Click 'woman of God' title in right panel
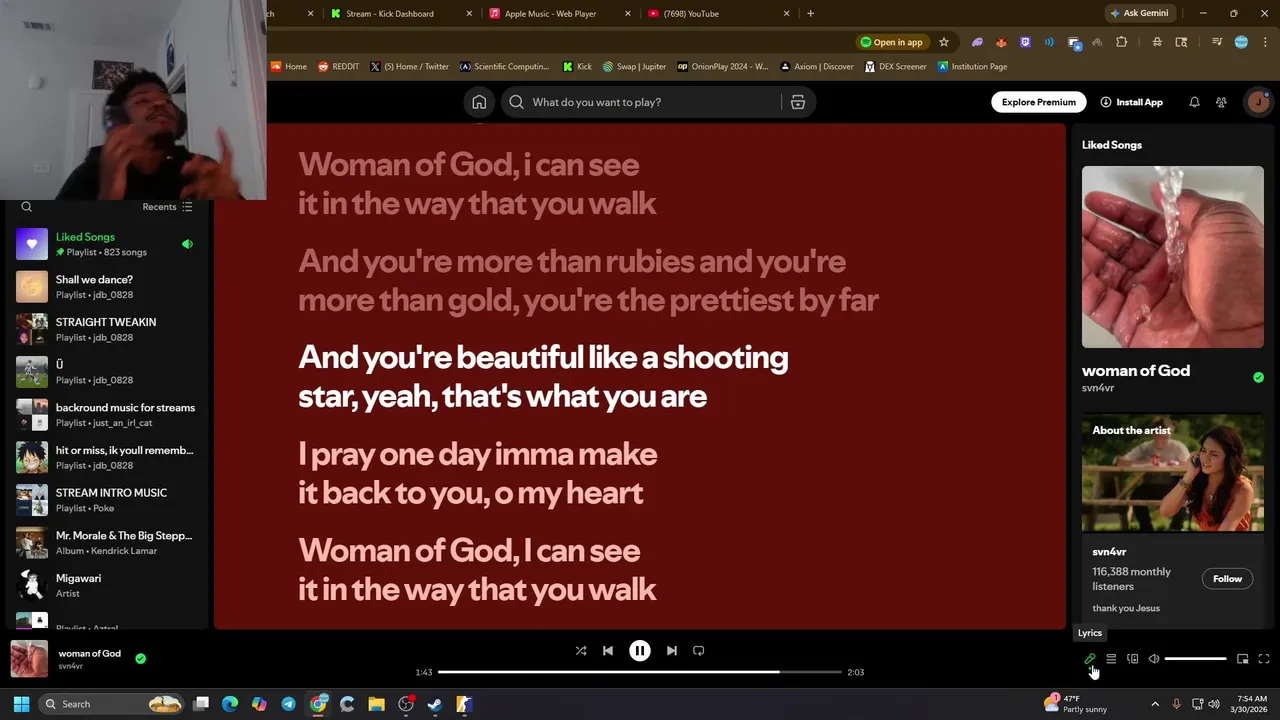This screenshot has height=720, width=1280. click(x=1136, y=370)
